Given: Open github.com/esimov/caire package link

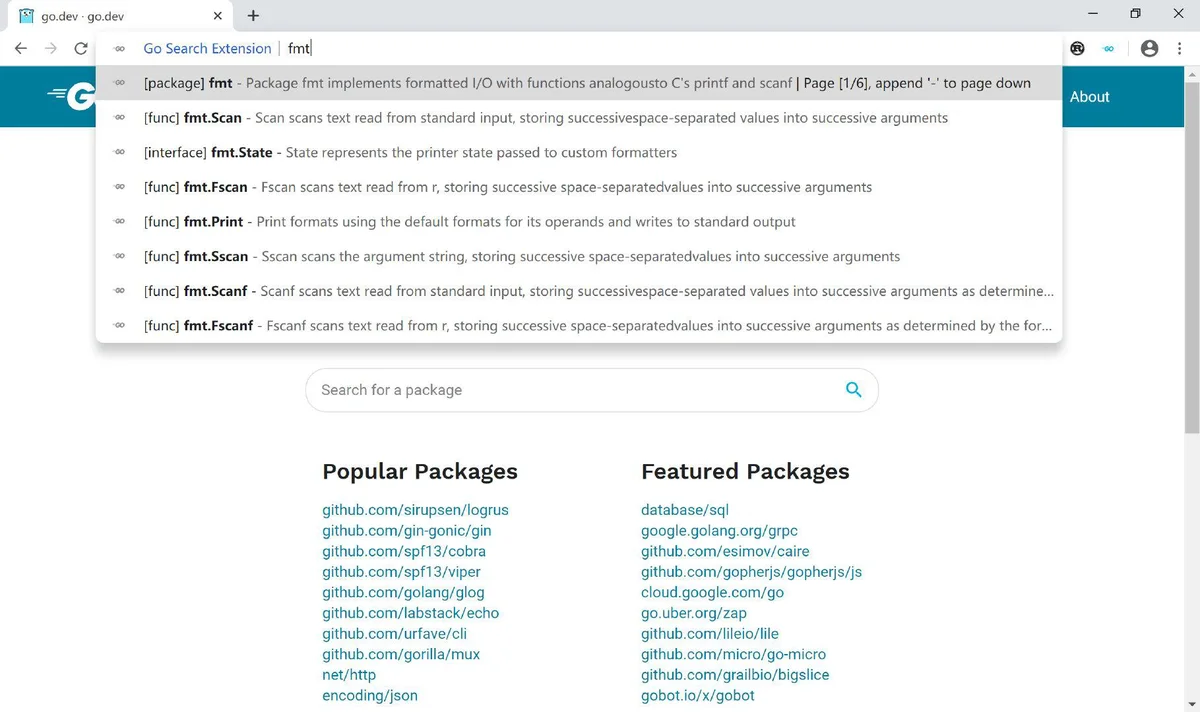Looking at the screenshot, I should click(725, 551).
